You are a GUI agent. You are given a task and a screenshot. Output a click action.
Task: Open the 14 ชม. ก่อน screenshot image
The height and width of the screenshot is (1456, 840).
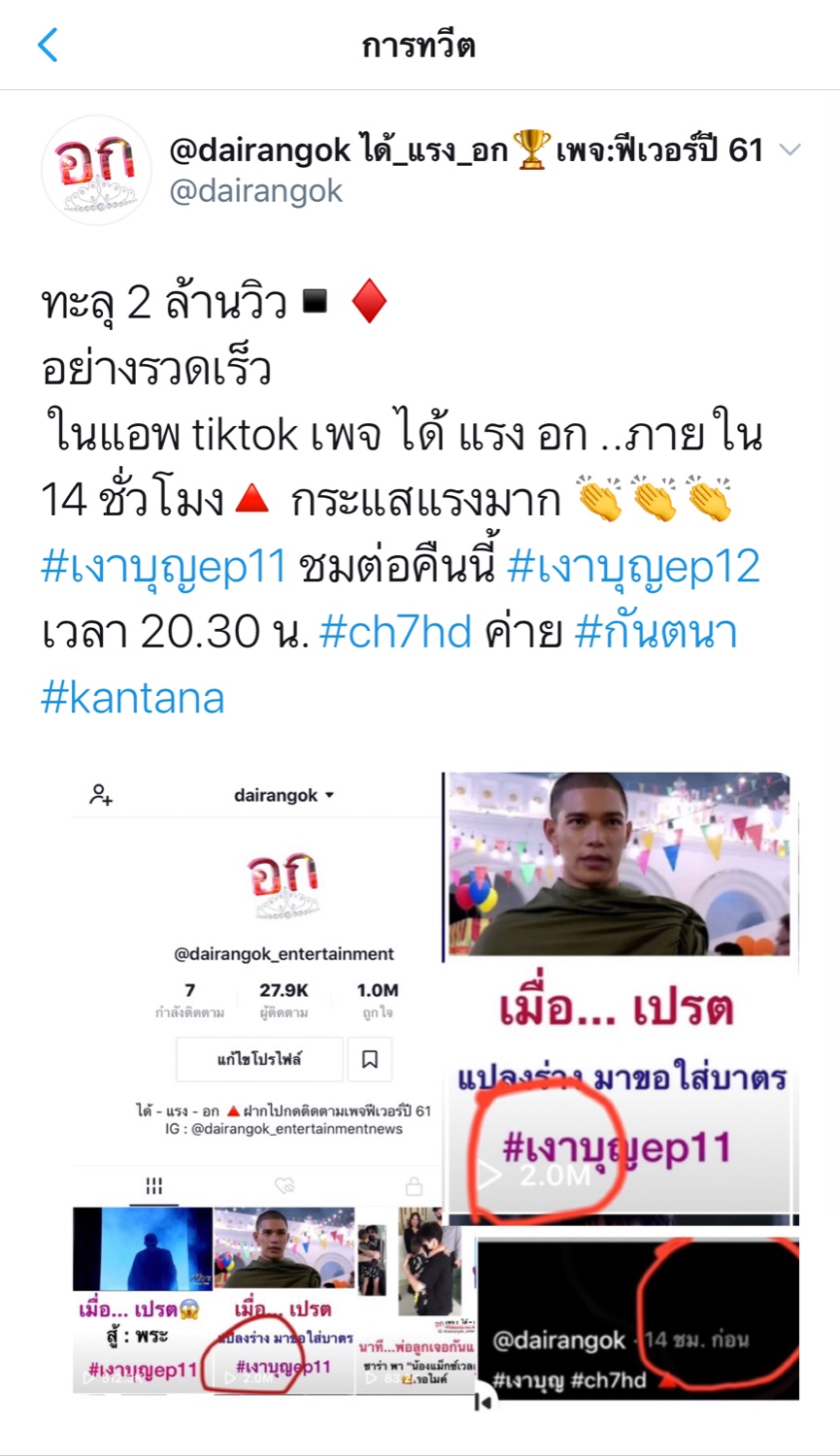click(x=638, y=1318)
